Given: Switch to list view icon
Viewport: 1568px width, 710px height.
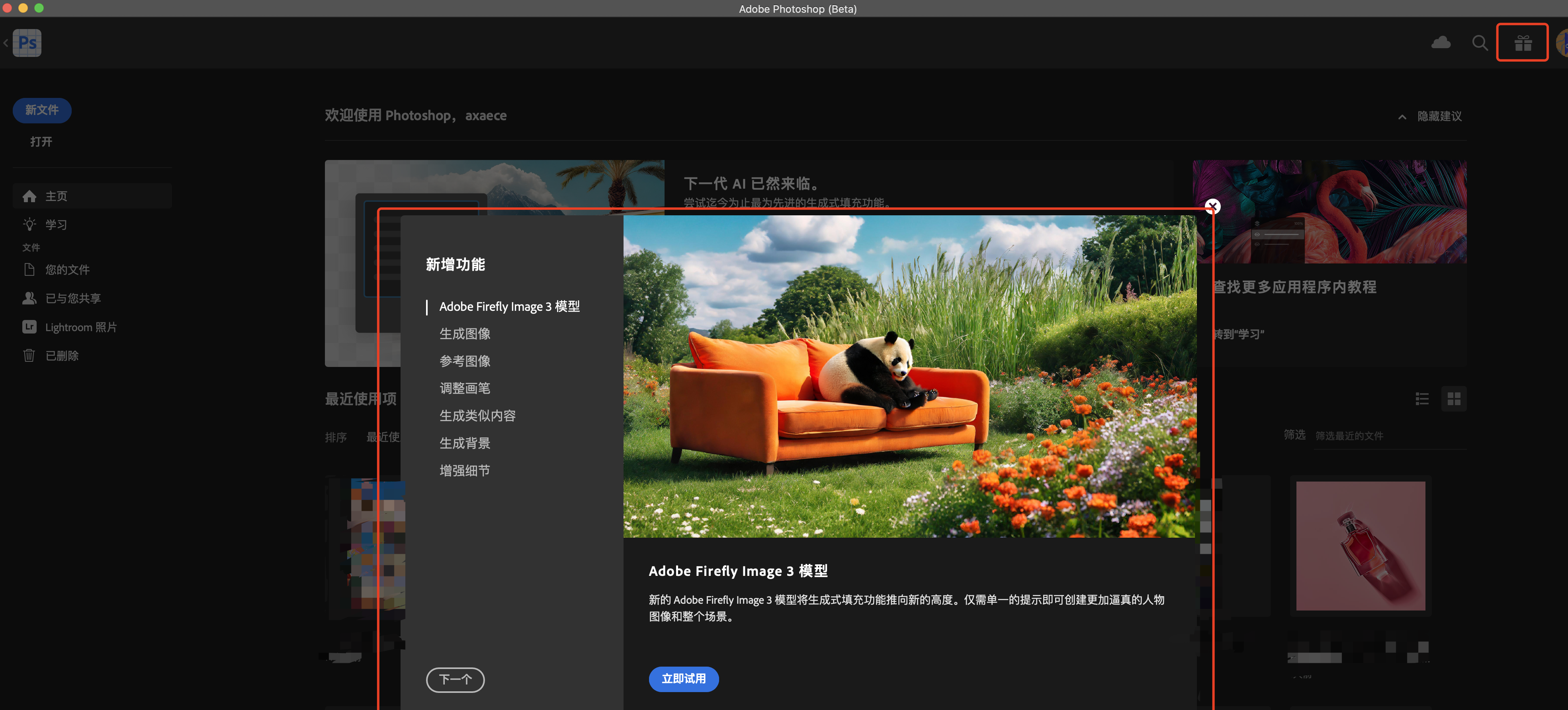Looking at the screenshot, I should click(1422, 399).
